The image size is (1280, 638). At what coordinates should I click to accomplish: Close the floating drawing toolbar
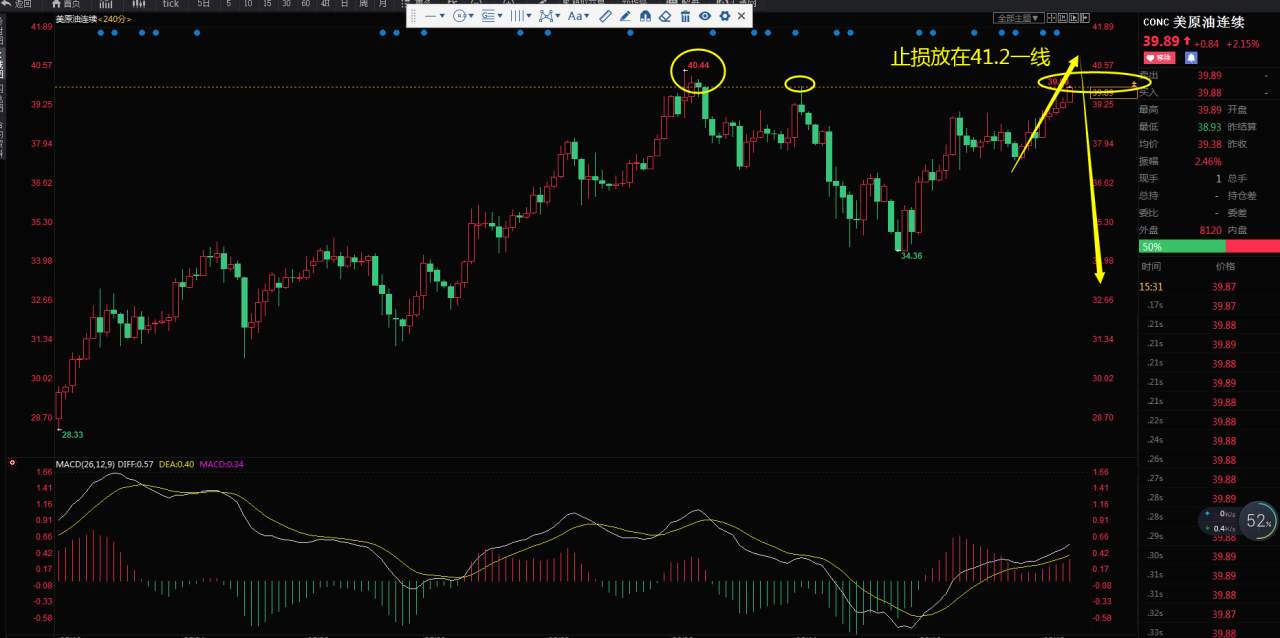coord(741,16)
